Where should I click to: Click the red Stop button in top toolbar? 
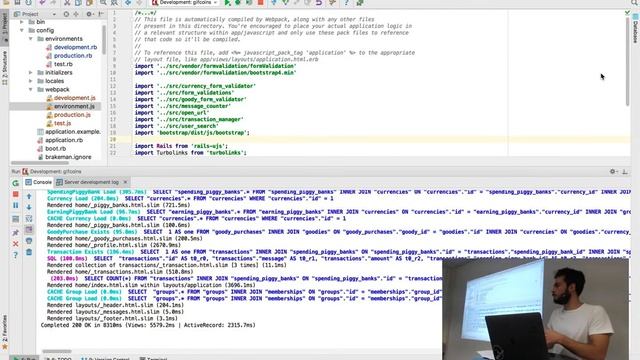(x=260, y=3)
